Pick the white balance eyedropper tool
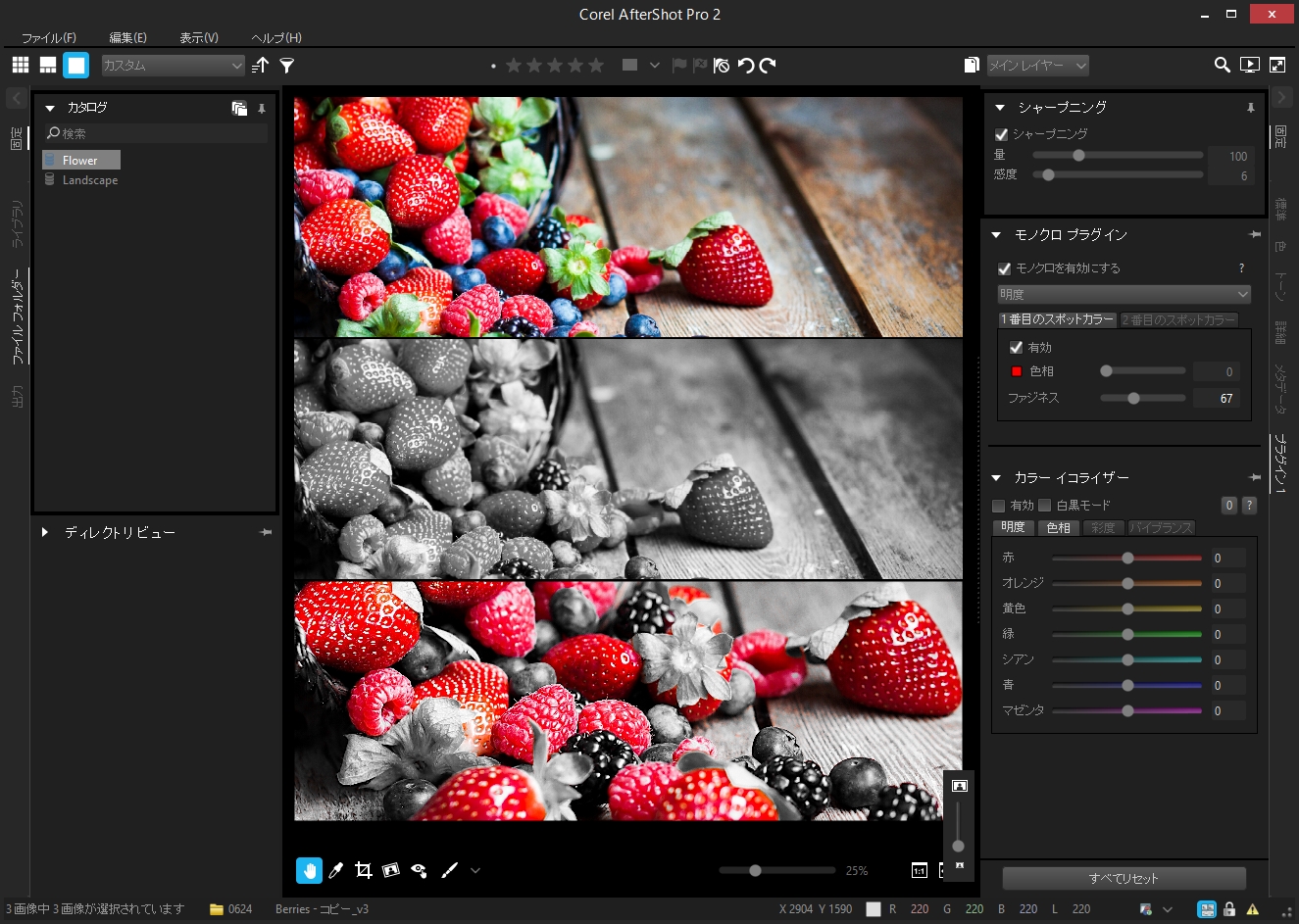Image resolution: width=1299 pixels, height=924 pixels. tap(335, 870)
